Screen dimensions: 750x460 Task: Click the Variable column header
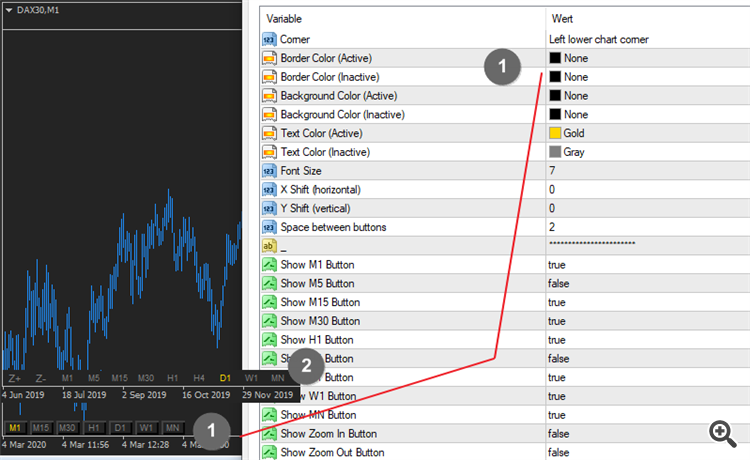coord(284,19)
